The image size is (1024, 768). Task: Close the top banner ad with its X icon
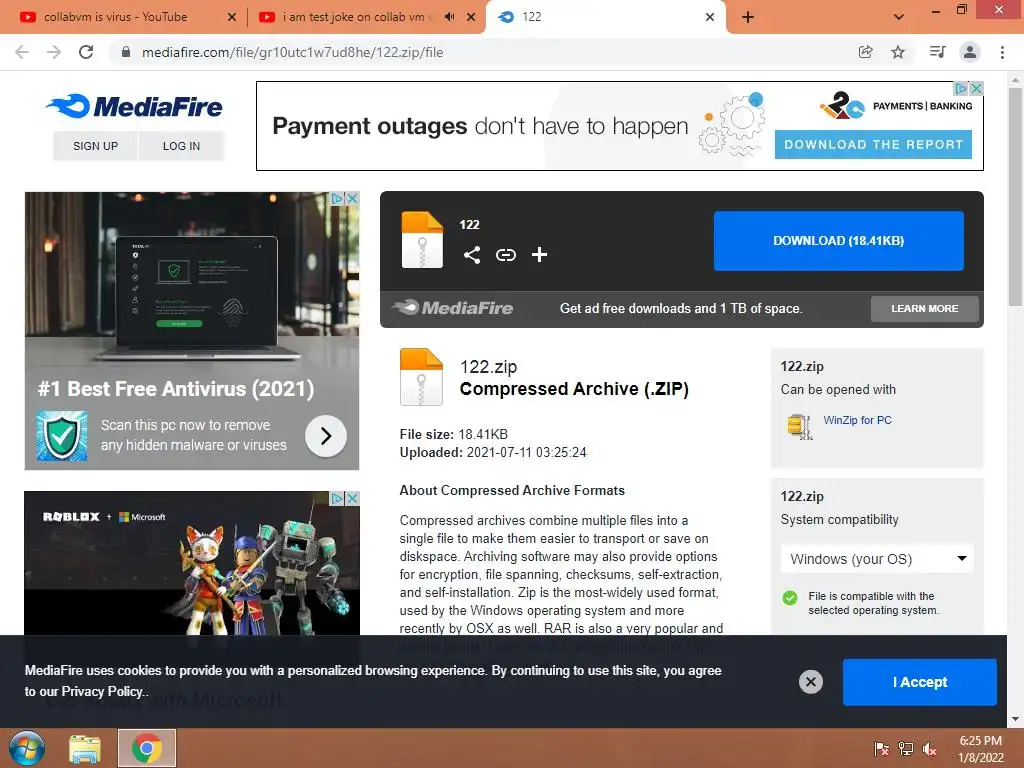pos(976,88)
